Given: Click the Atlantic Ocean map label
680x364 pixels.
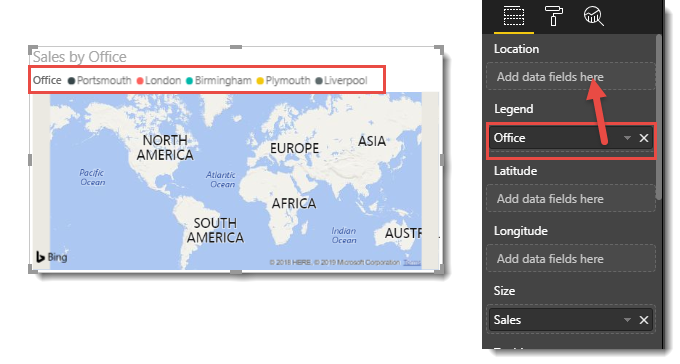Looking at the screenshot, I should pos(221,180).
